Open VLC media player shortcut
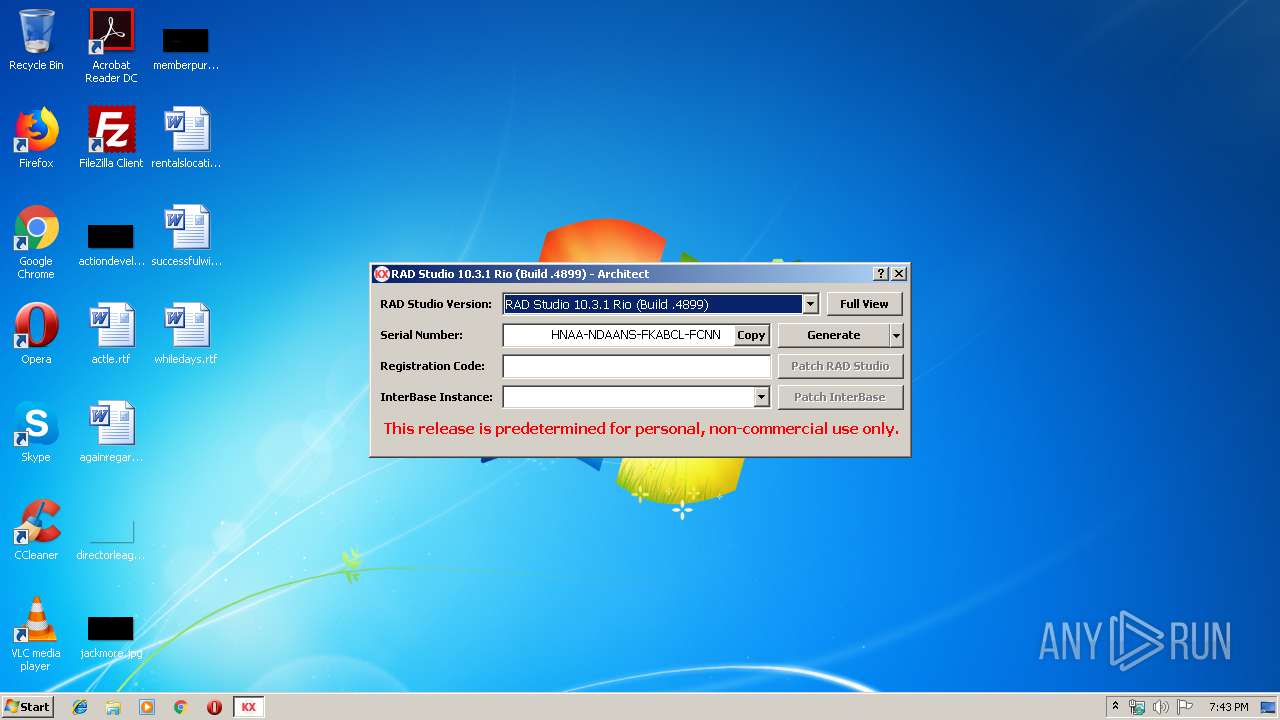 (36, 634)
